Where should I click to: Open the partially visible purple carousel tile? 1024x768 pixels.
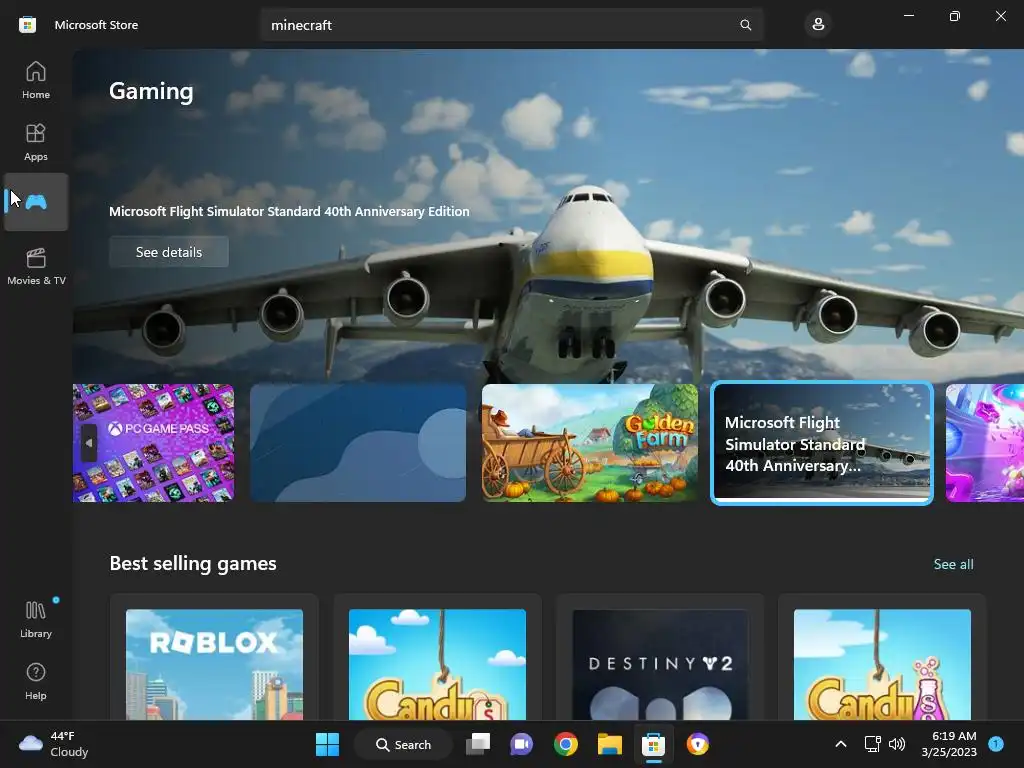[x=985, y=443]
